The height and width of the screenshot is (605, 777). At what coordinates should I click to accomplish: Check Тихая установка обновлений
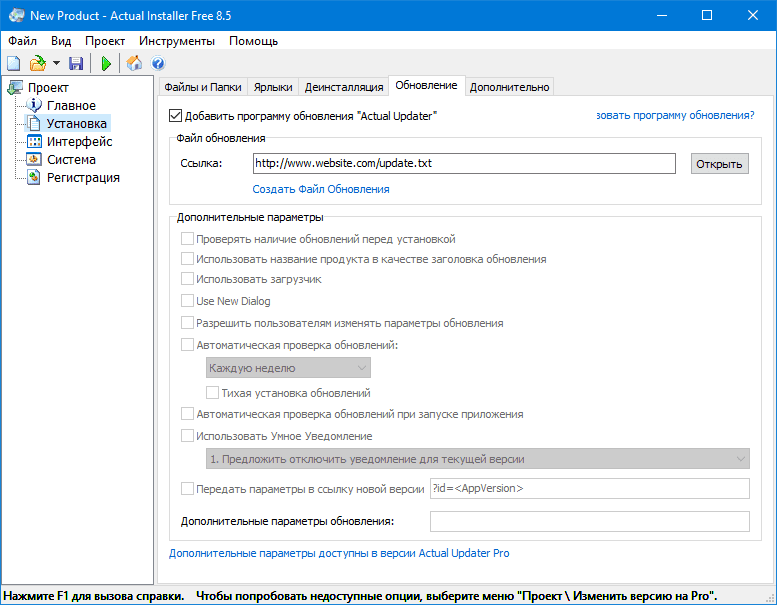point(213,393)
